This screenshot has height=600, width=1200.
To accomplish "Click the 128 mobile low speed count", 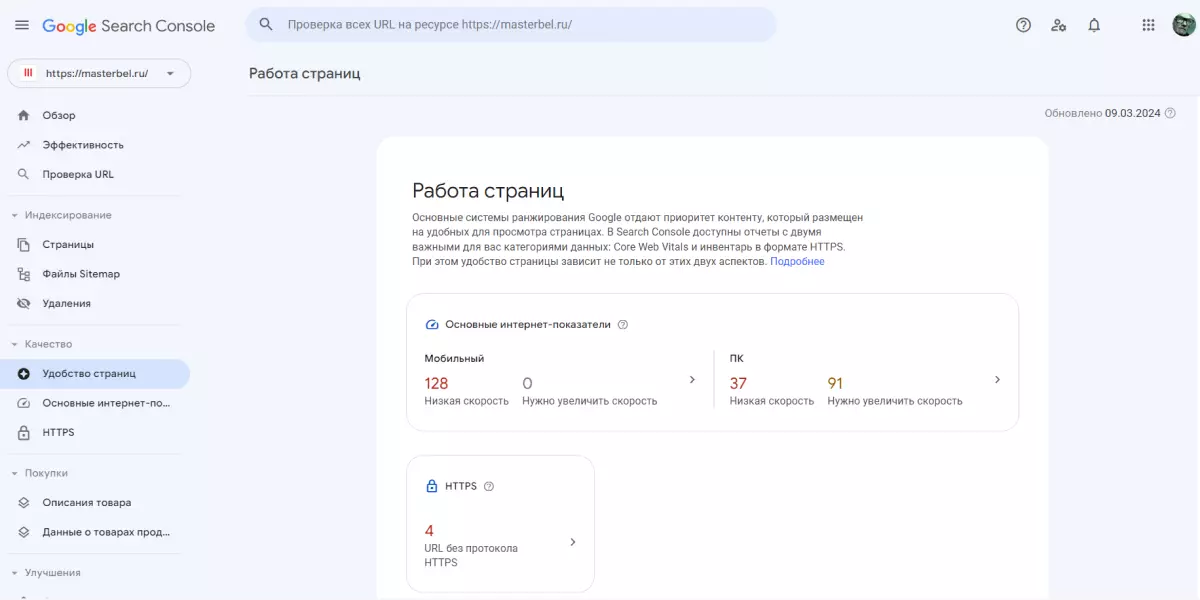I will pos(436,383).
